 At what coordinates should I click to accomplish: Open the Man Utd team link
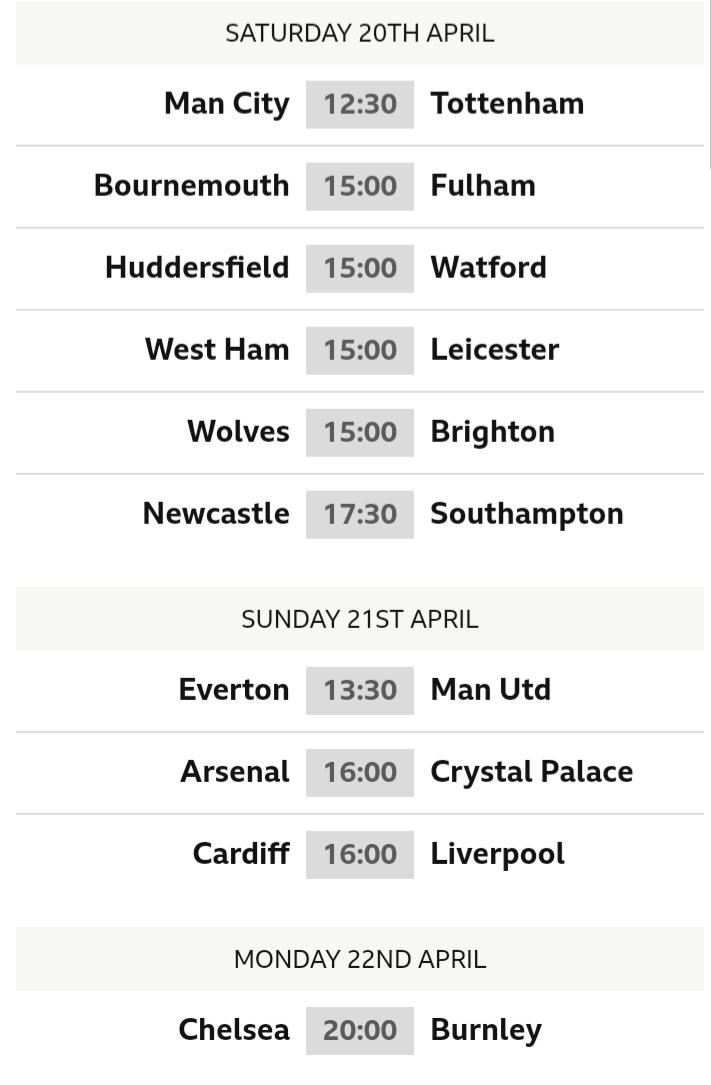491,690
